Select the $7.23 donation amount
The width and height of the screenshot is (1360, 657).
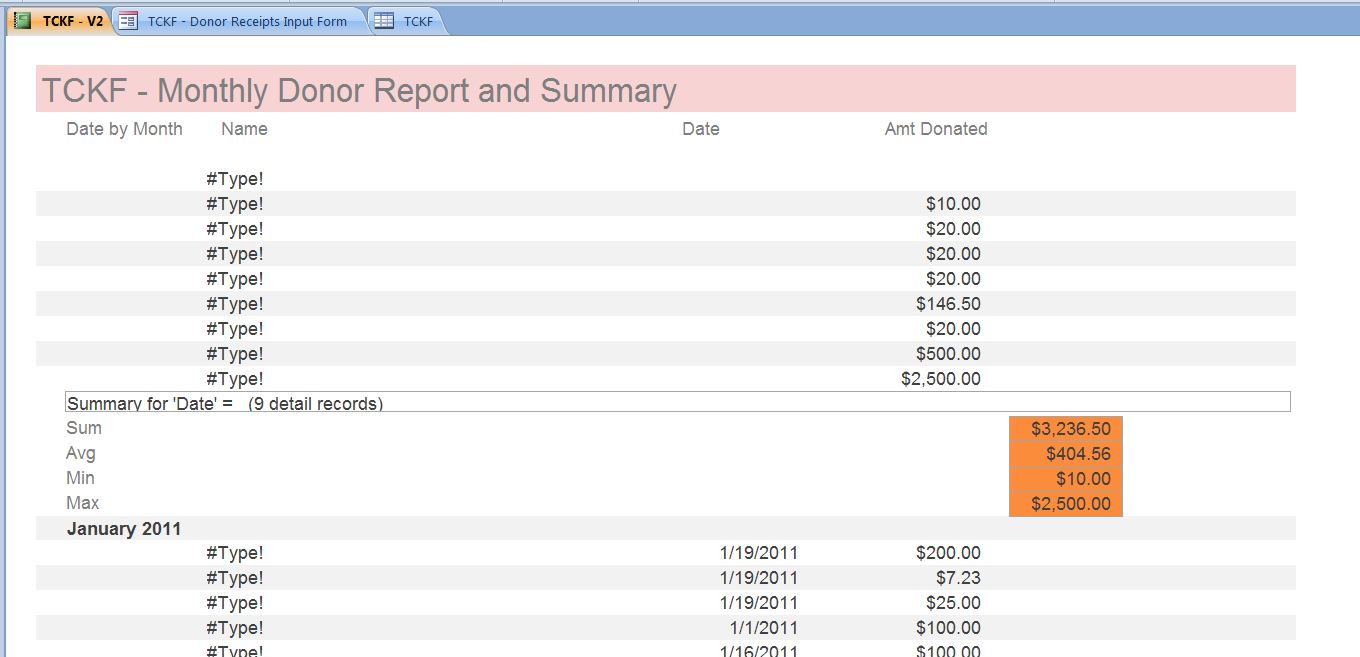[x=959, y=578]
